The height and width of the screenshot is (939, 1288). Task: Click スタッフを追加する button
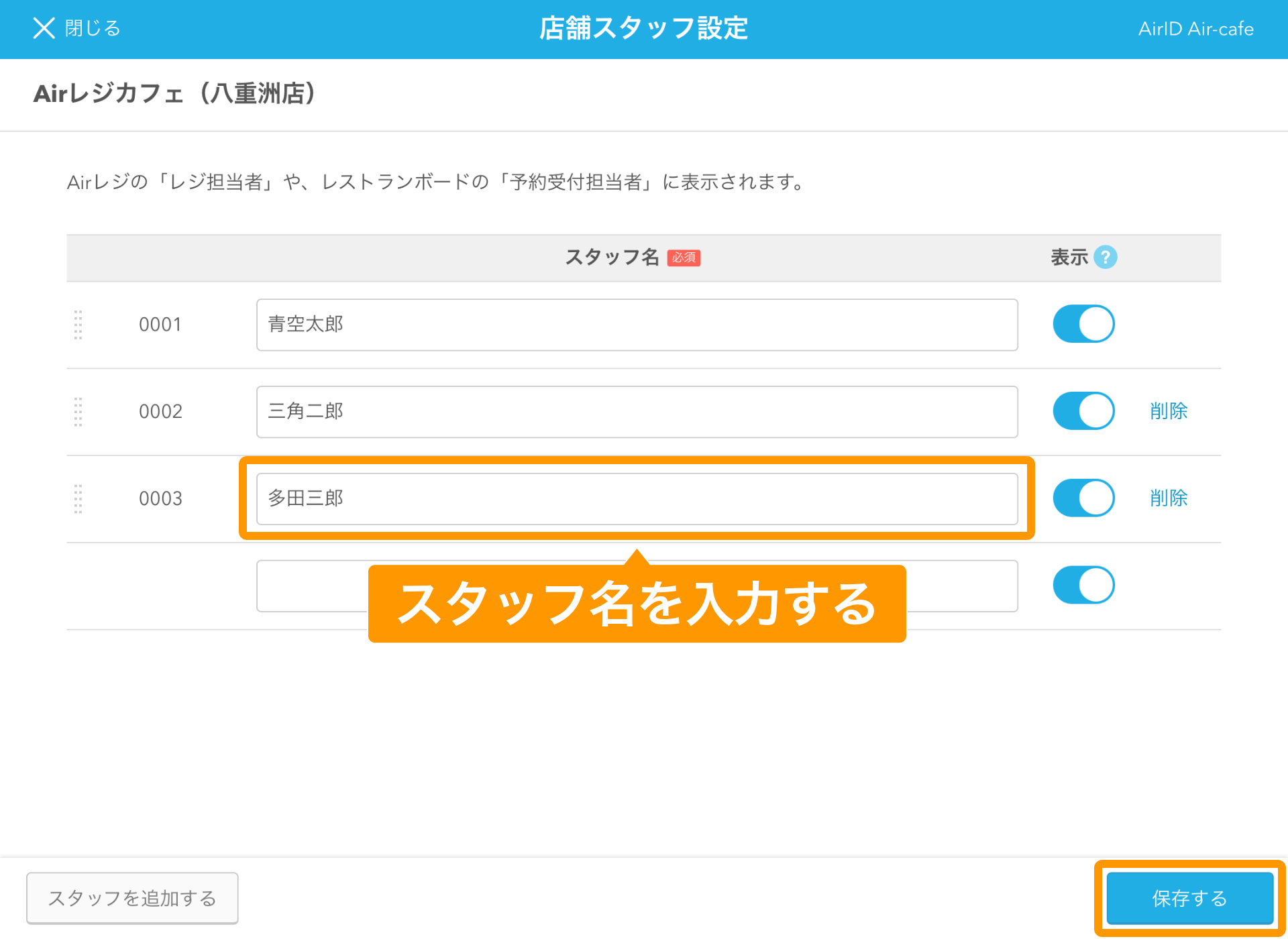pos(132,898)
